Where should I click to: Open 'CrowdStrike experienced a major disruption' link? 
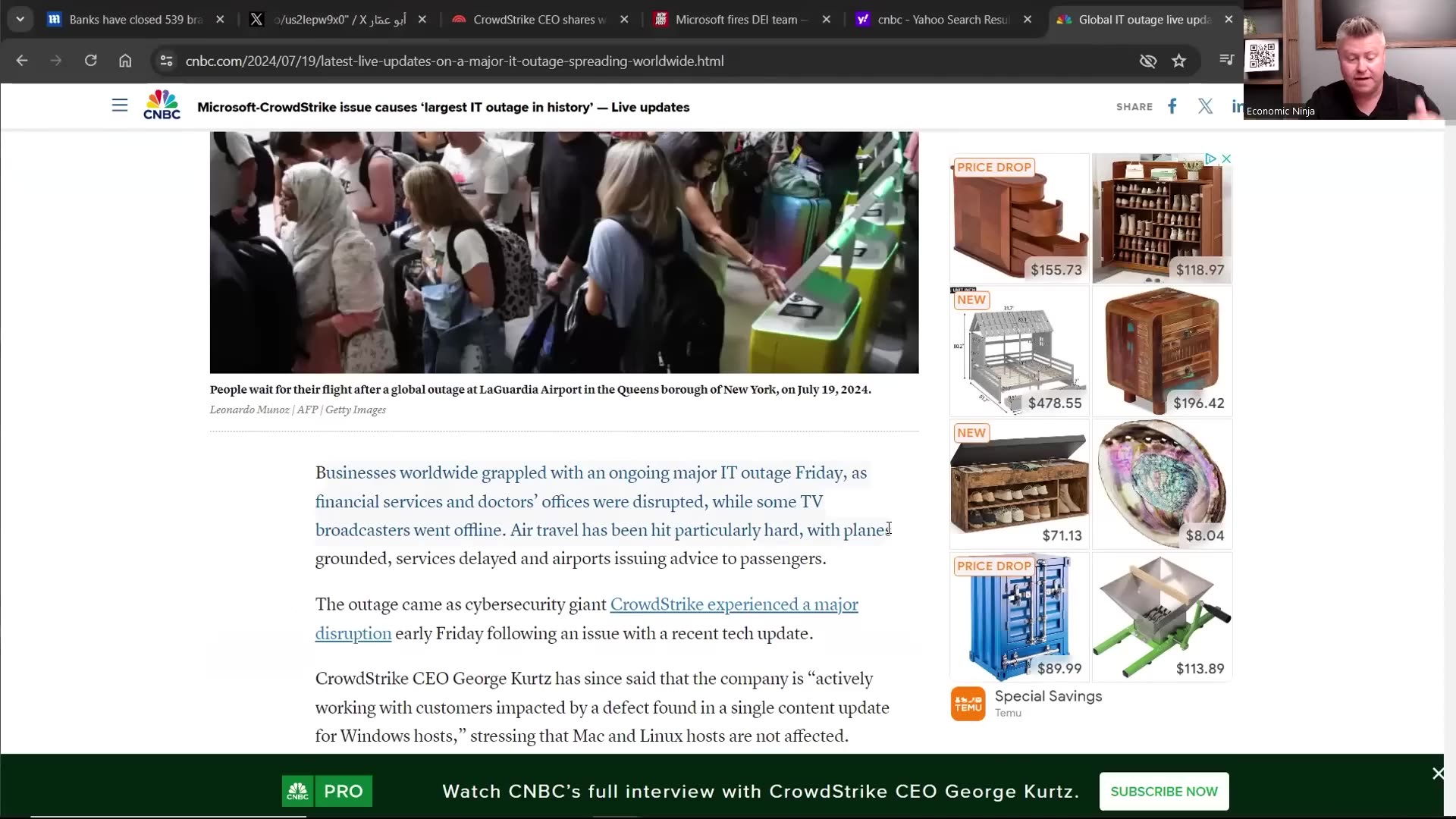click(x=733, y=605)
